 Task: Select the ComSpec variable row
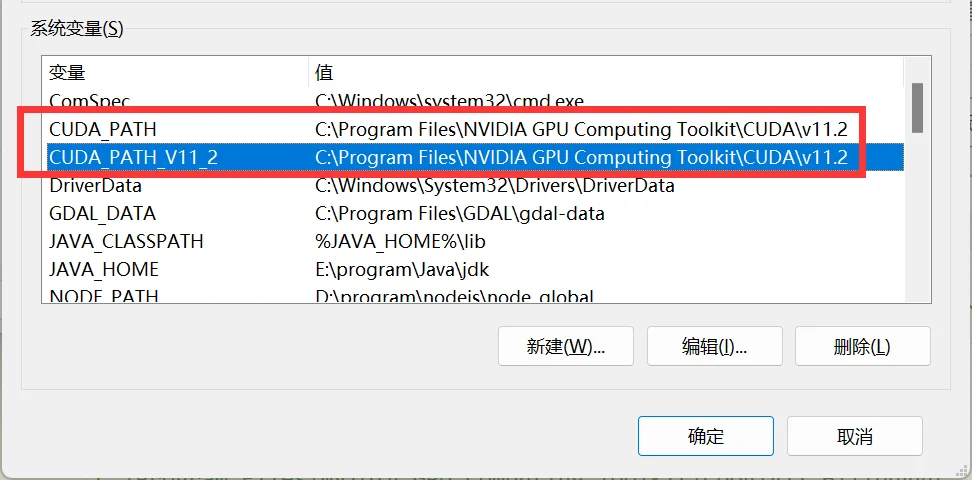click(x=90, y=101)
